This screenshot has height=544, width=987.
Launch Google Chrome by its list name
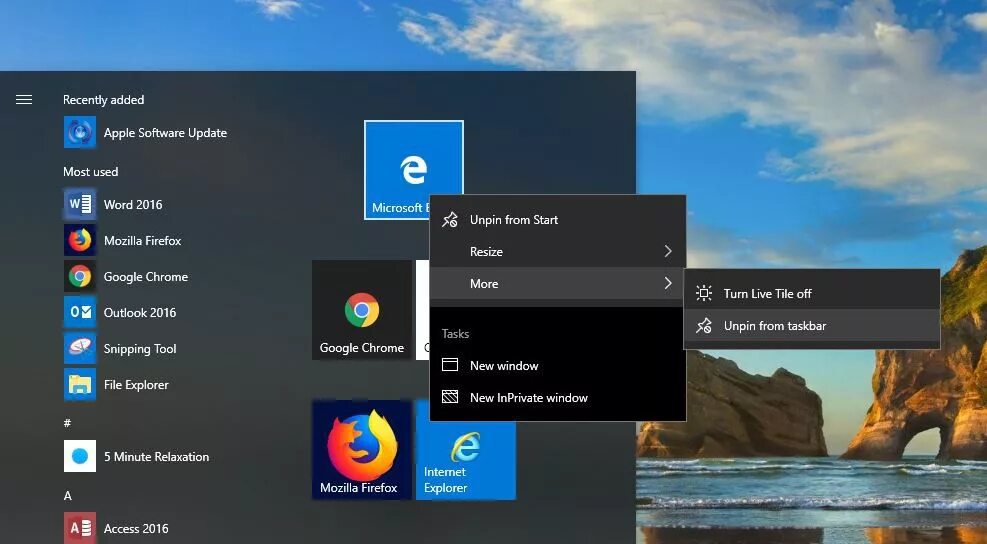tap(145, 276)
